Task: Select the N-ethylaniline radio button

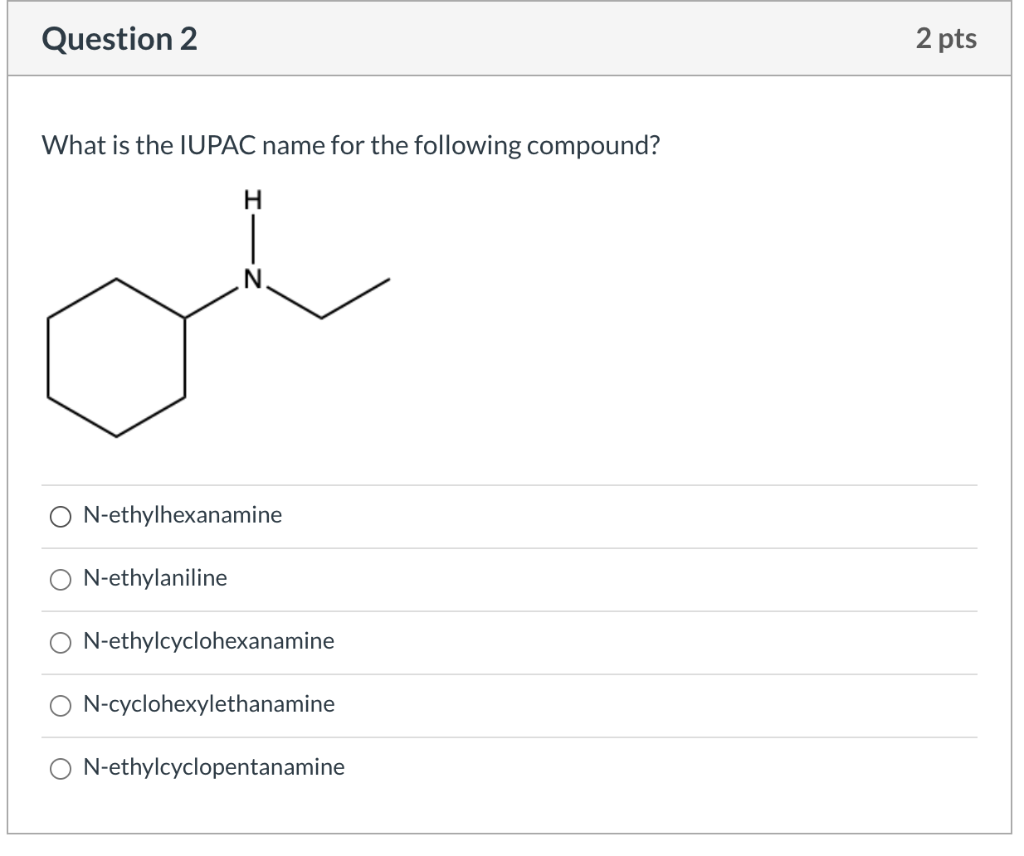Action: 61,579
